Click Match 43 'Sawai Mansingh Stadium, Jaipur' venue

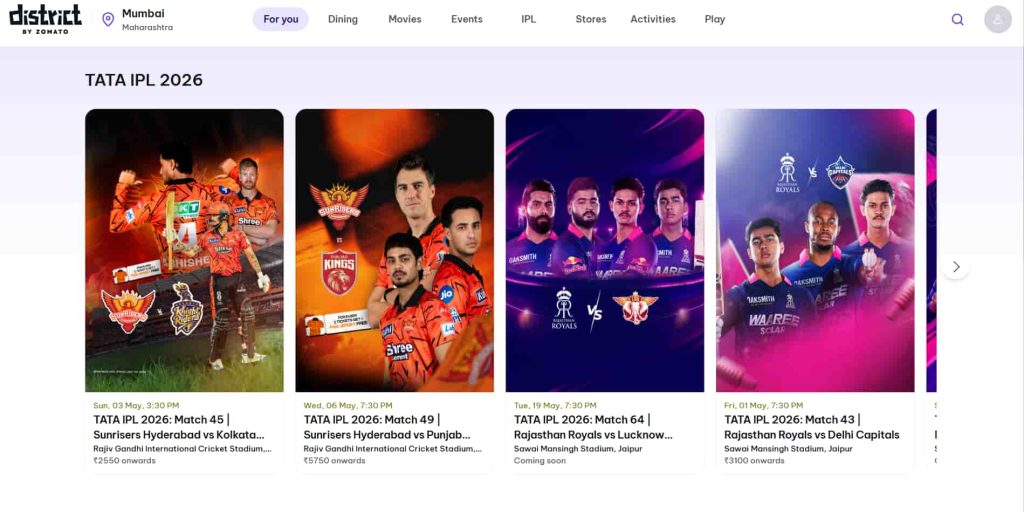tap(788, 449)
